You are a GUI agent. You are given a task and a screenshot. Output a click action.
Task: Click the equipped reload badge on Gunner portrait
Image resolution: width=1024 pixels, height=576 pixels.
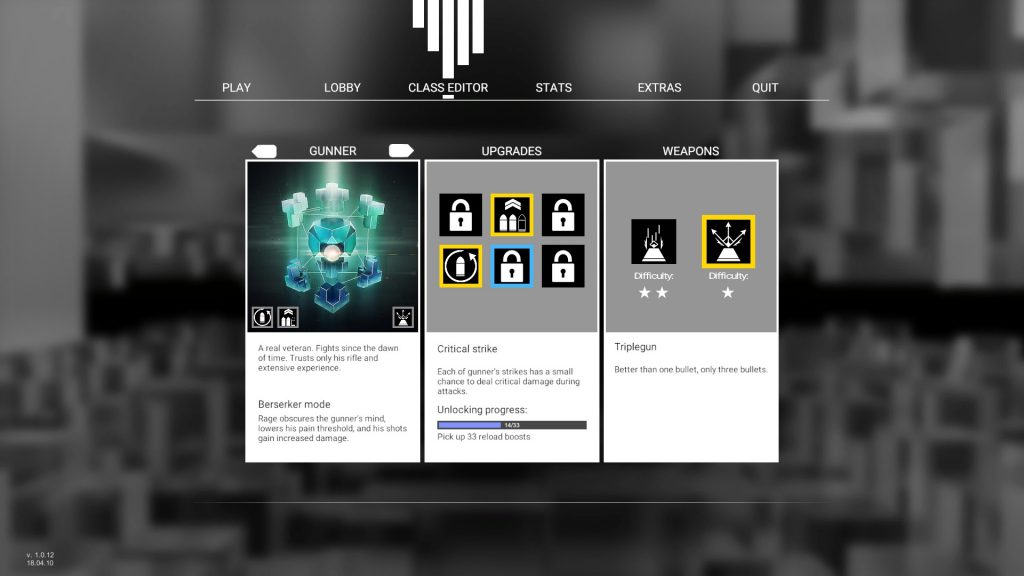[262, 318]
